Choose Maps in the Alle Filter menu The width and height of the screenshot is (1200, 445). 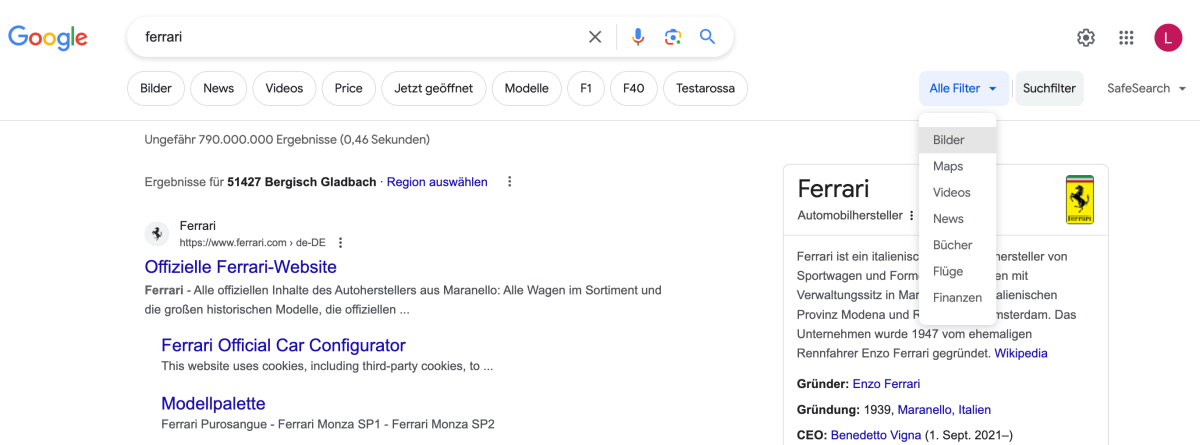point(958,166)
